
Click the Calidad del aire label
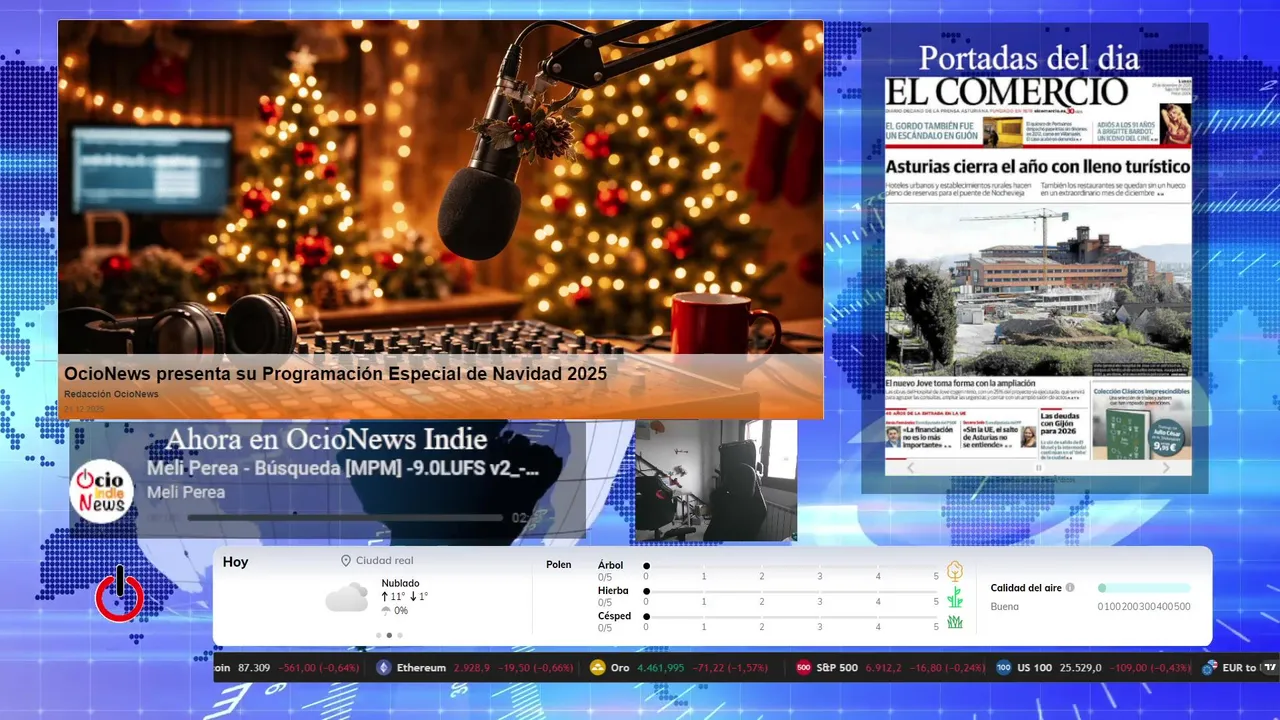tap(1026, 588)
